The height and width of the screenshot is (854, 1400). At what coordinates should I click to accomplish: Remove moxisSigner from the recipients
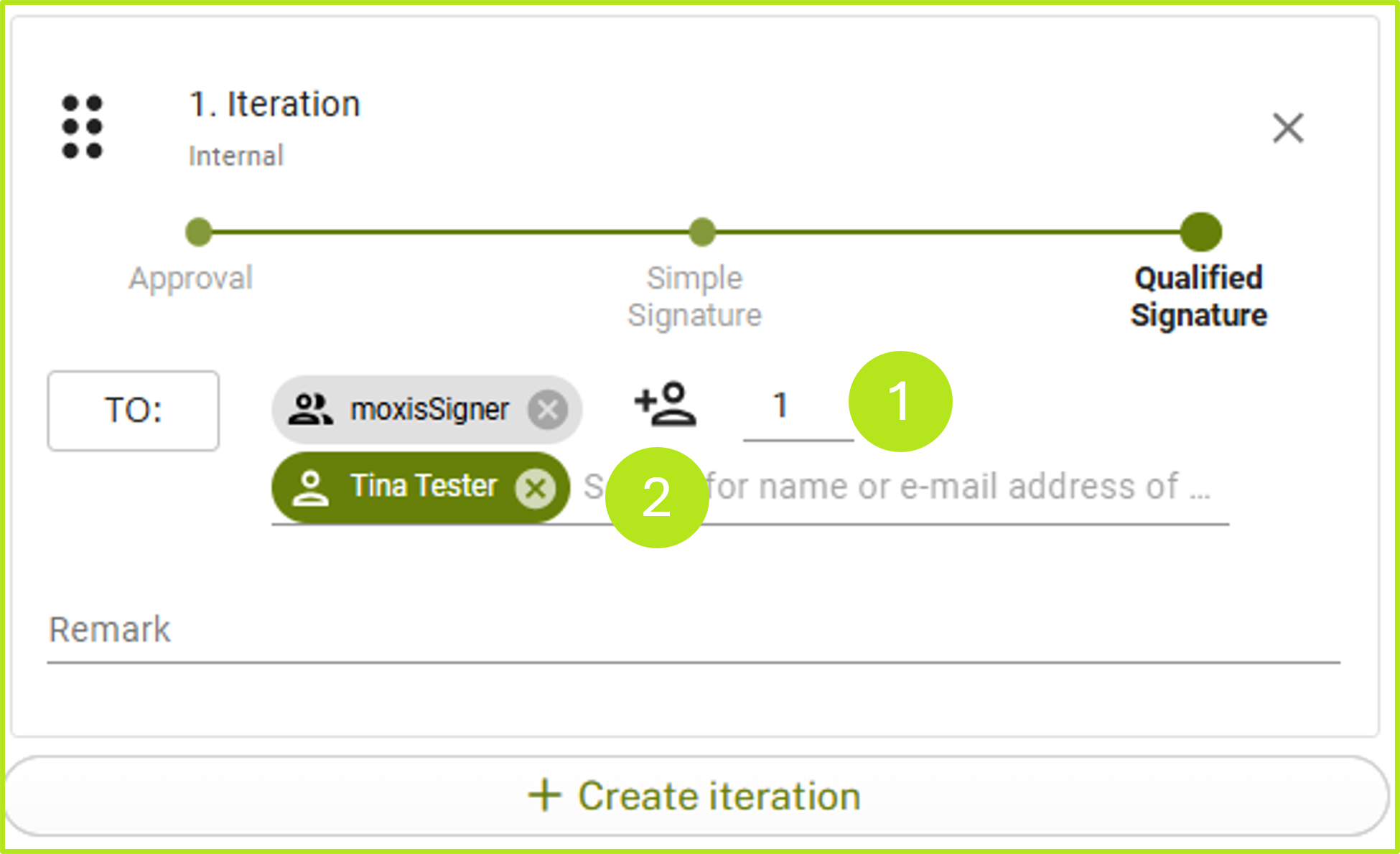pyautogui.click(x=549, y=409)
